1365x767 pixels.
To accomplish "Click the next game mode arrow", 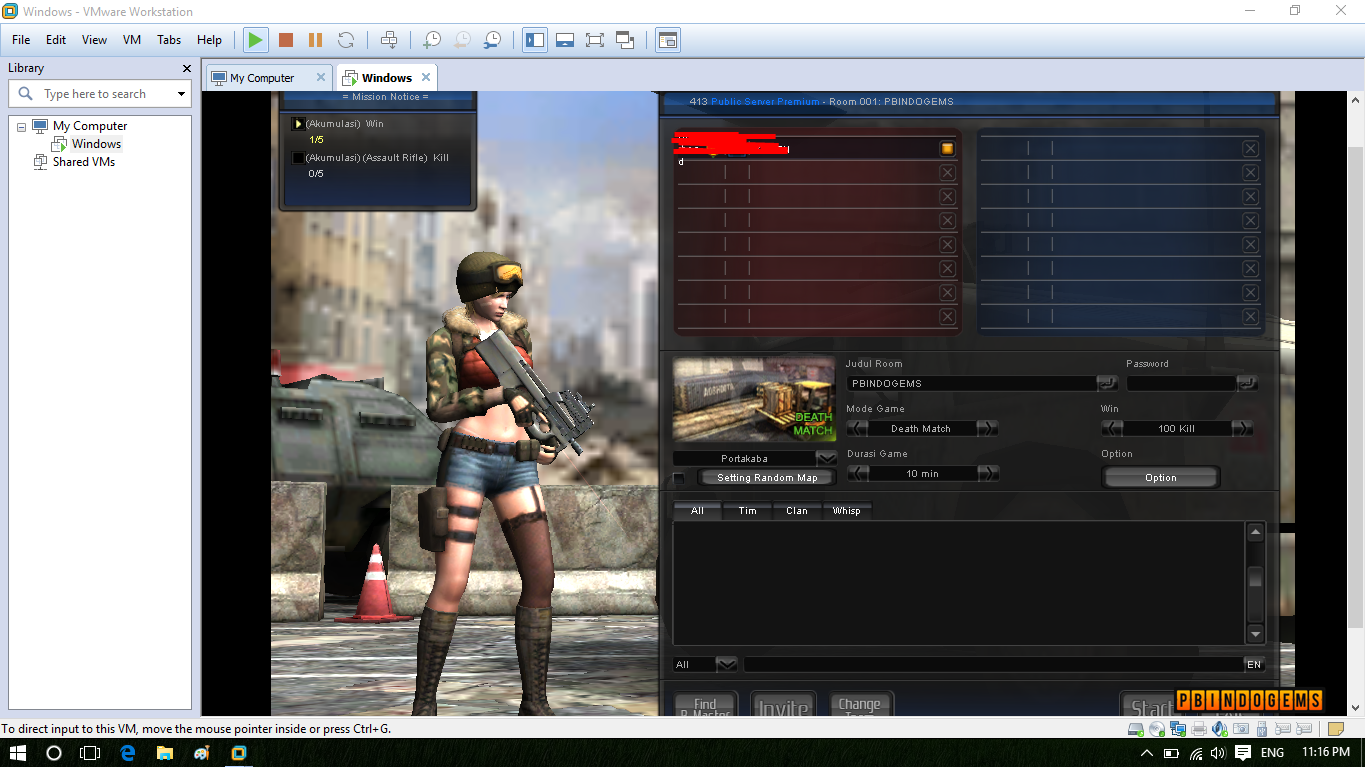I will 987,428.
